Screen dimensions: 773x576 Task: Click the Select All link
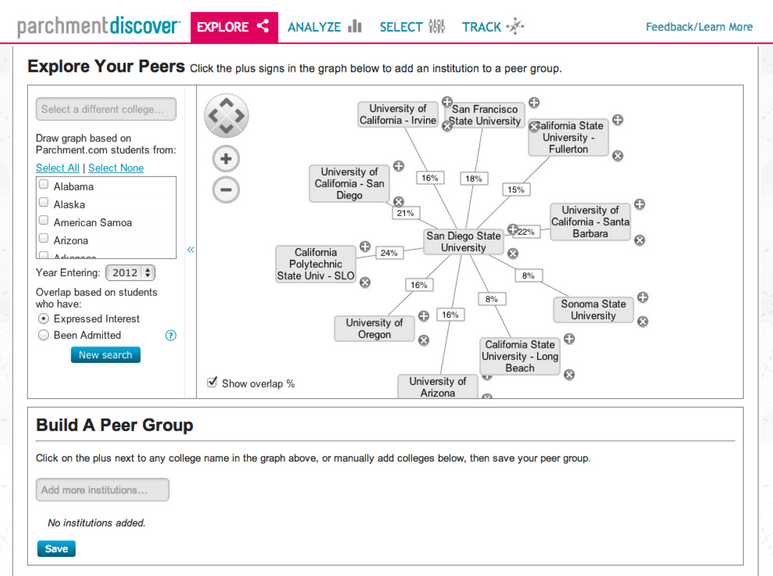57,168
